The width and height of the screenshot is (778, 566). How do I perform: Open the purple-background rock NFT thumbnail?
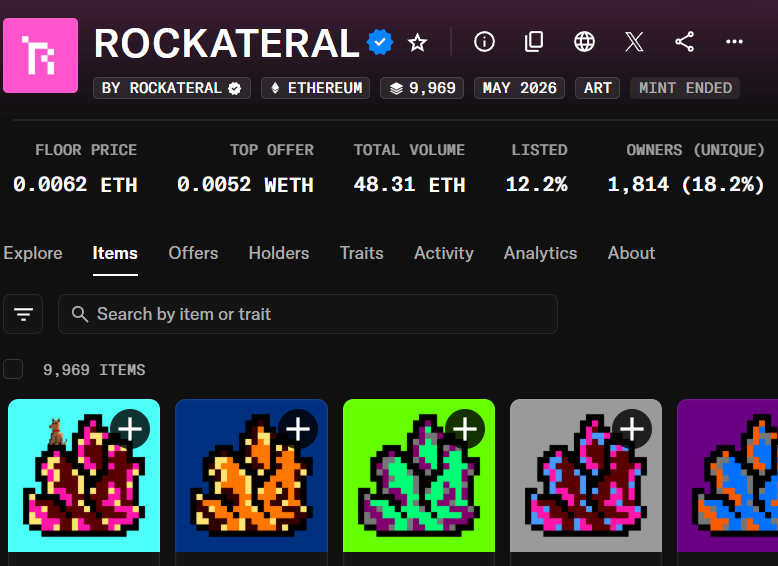pos(727,476)
